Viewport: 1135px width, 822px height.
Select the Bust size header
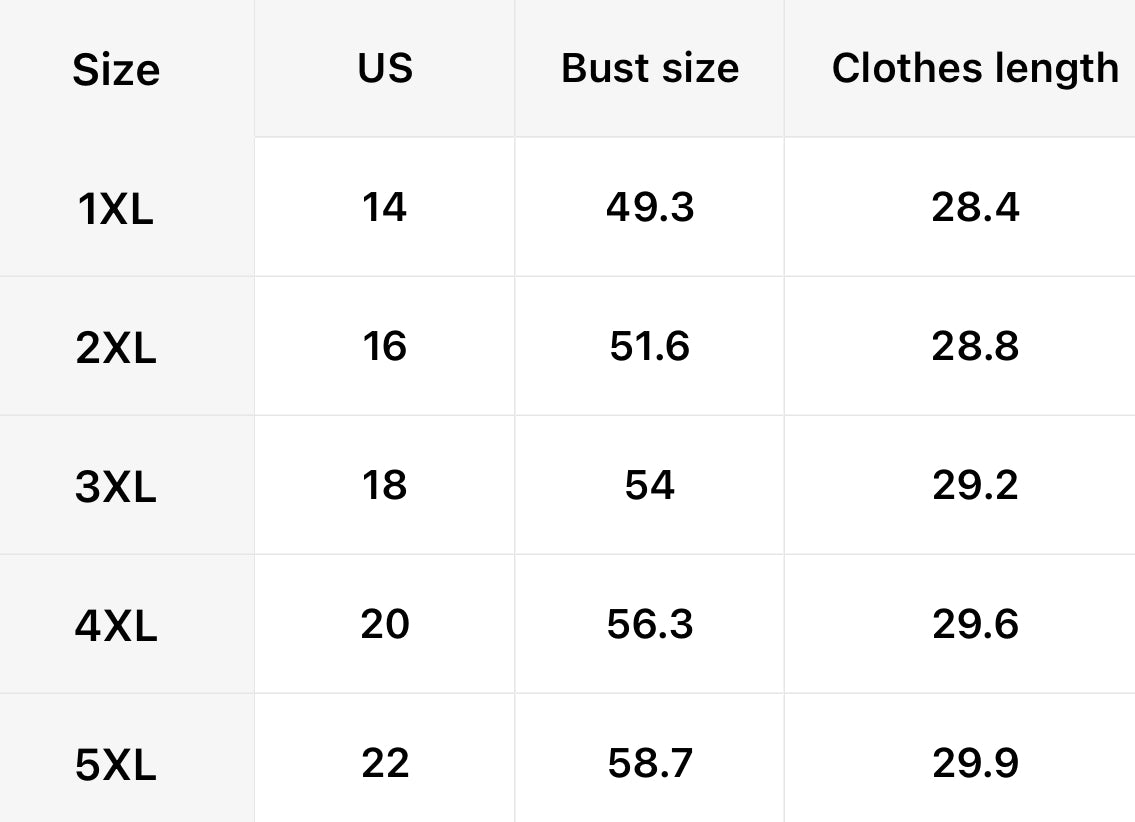pyautogui.click(x=650, y=68)
